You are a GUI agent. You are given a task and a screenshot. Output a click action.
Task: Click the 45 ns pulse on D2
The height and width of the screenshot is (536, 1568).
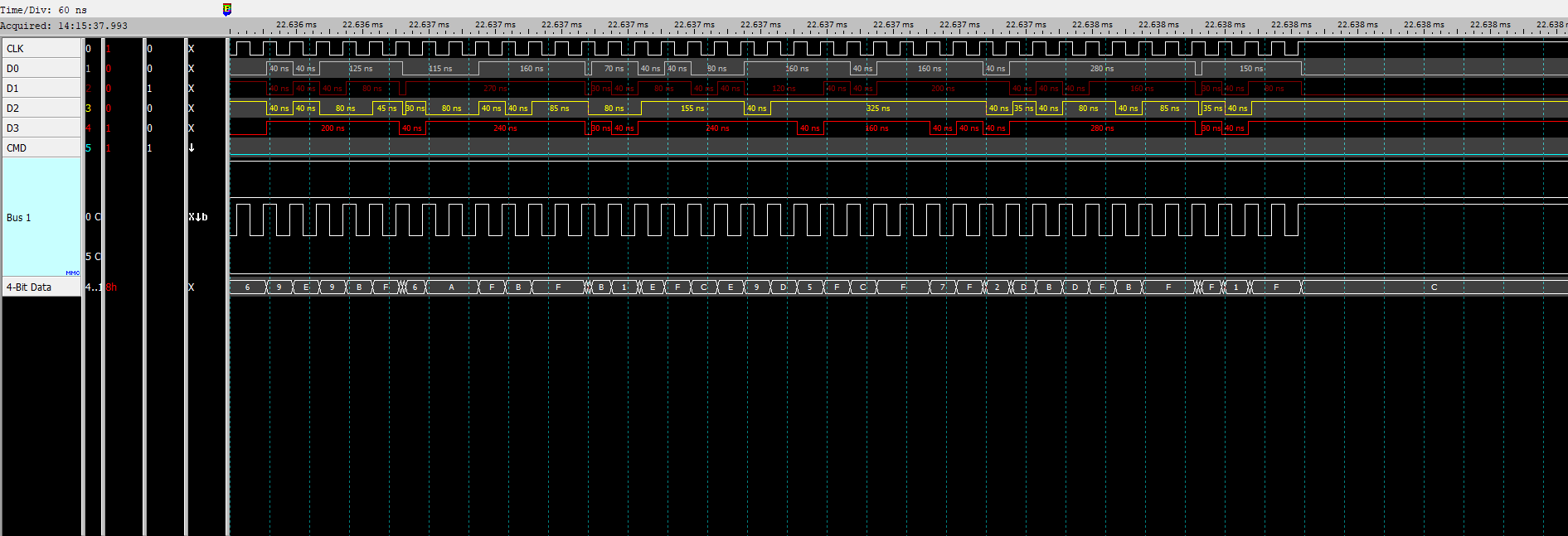387,109
